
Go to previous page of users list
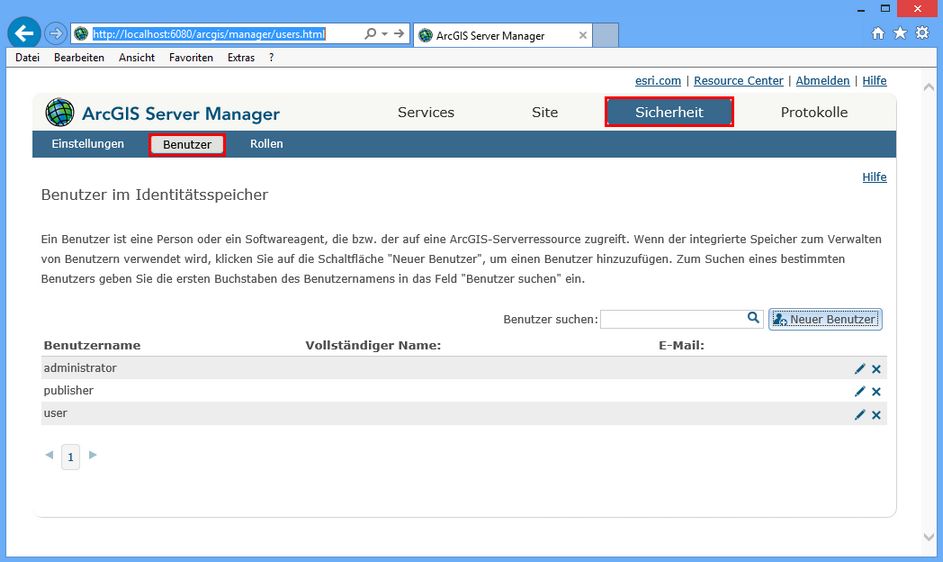pyautogui.click(x=49, y=455)
